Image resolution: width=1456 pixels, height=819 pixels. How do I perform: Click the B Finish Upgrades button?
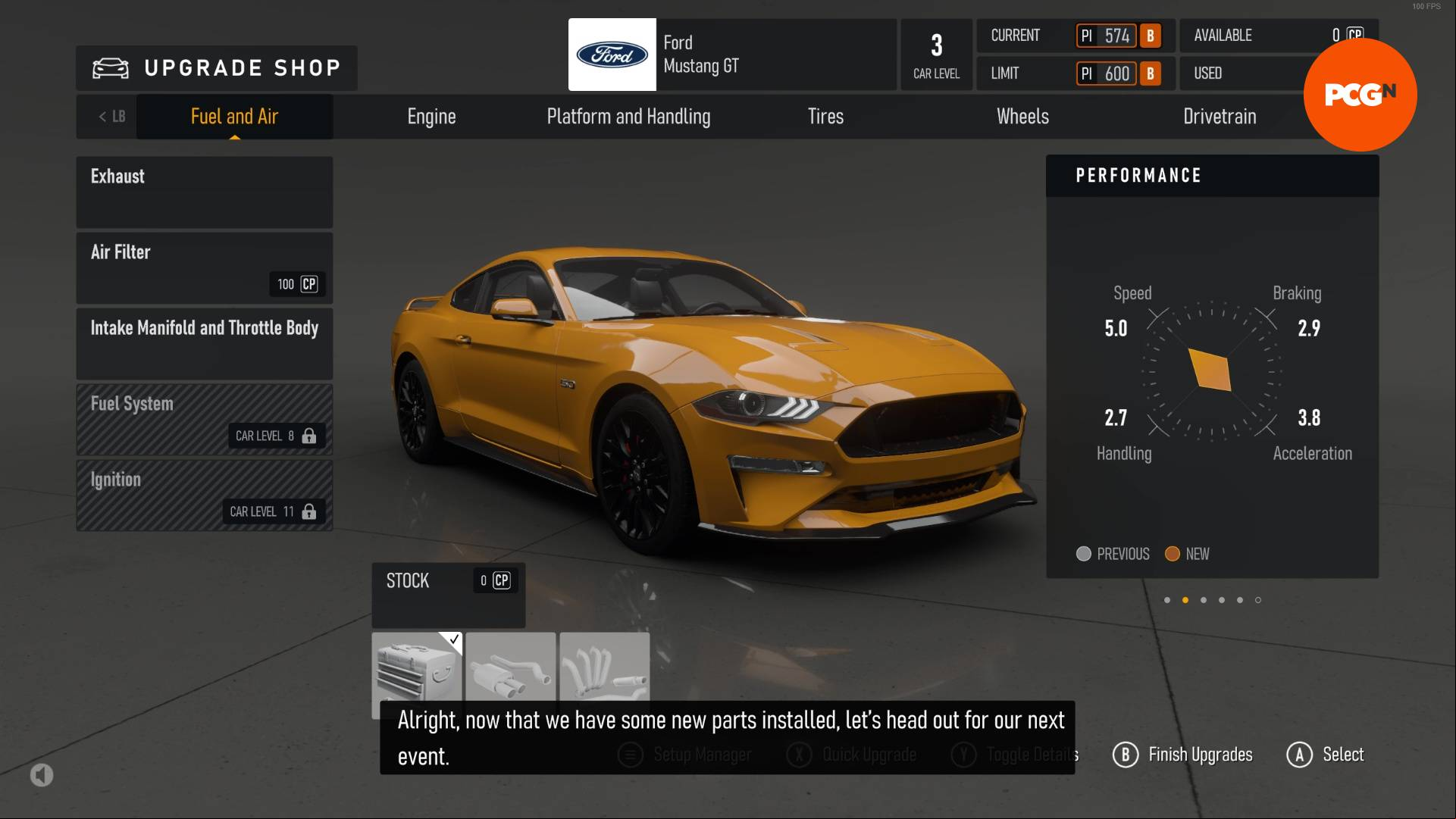[x=1182, y=755]
